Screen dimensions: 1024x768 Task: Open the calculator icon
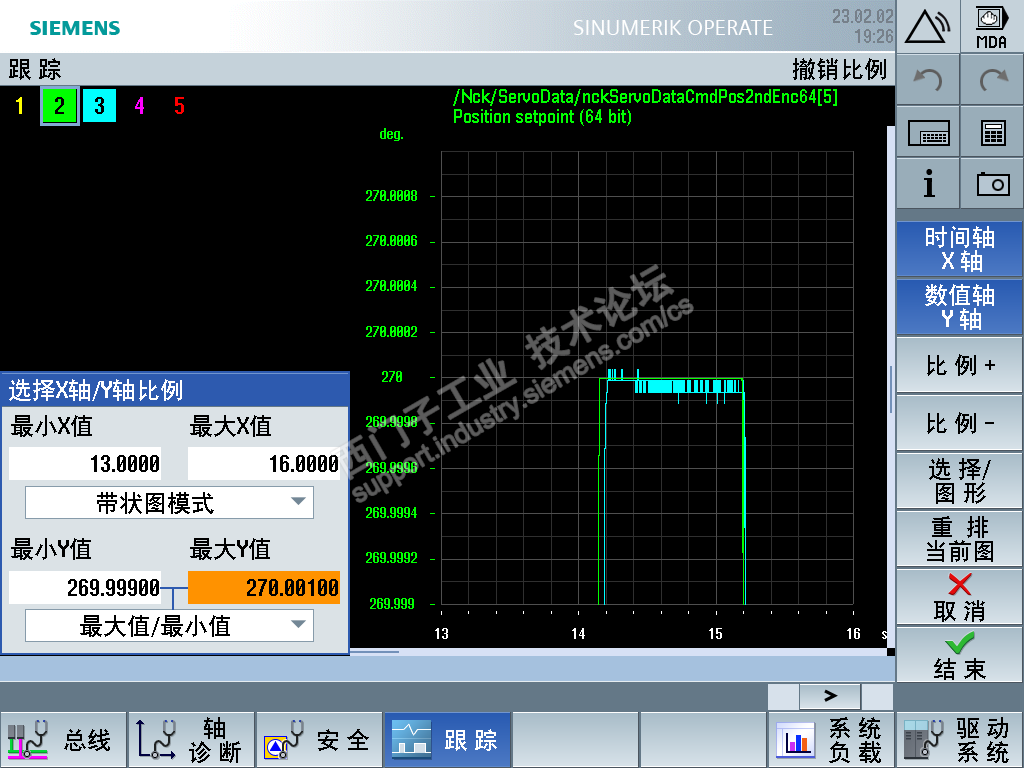pyautogui.click(x=993, y=133)
